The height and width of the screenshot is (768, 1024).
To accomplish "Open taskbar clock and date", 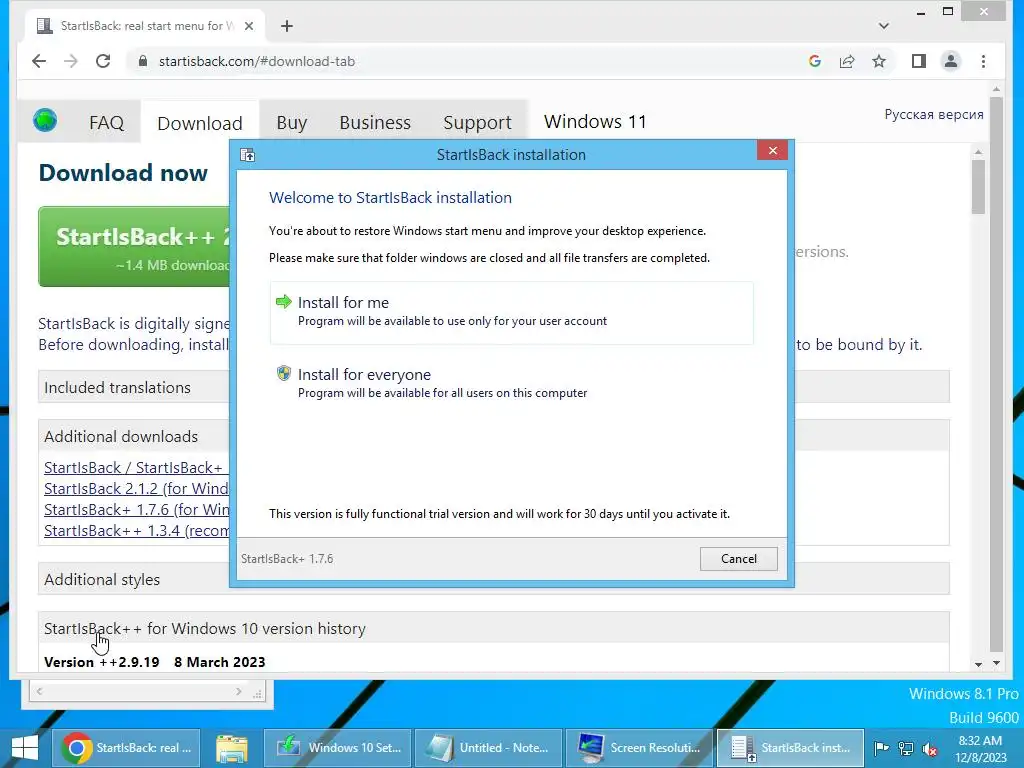I will pyautogui.click(x=980, y=748).
